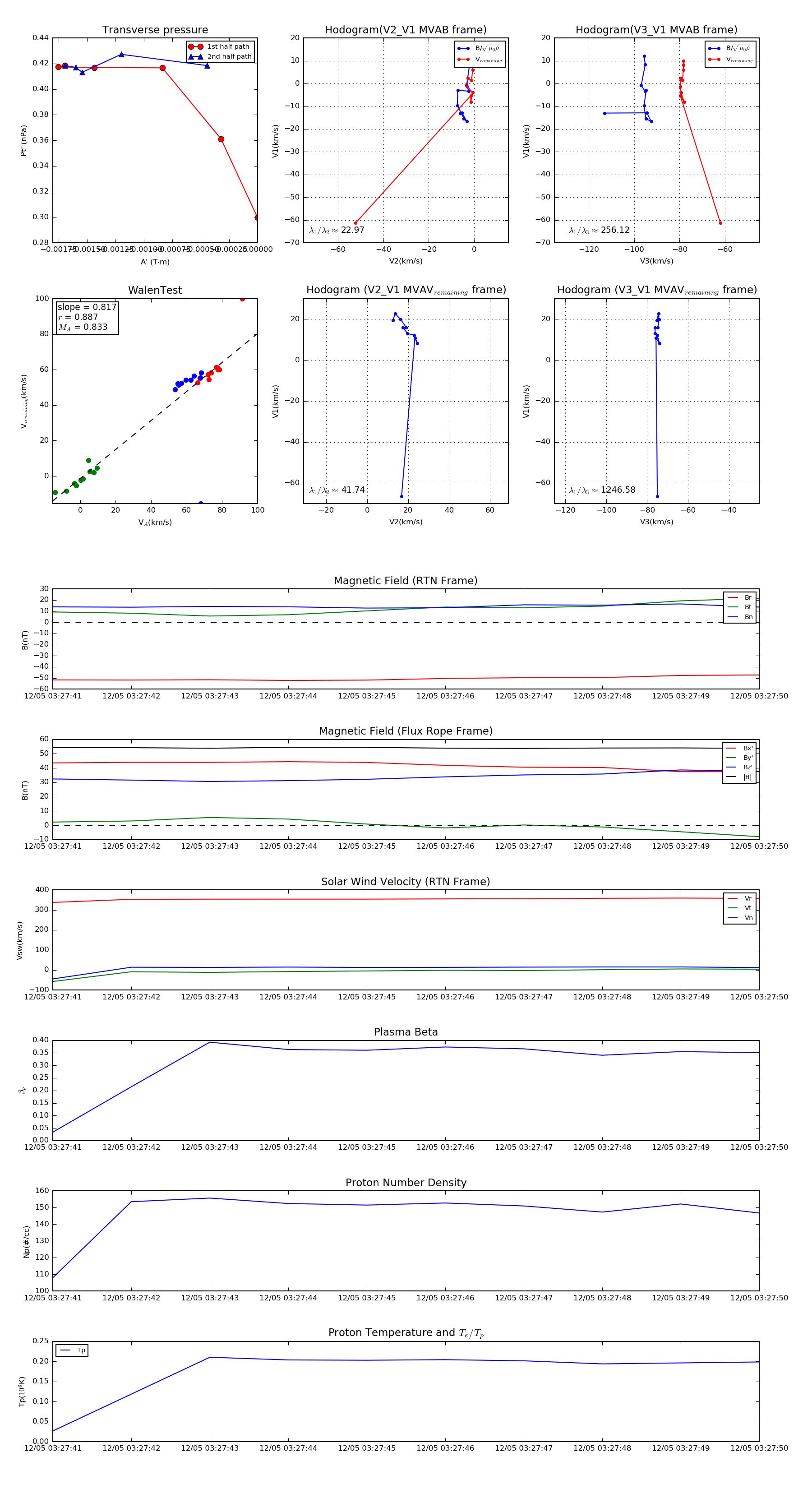
Task: Click the 'VA(km/s)' x-axis label on WalenTest
Action: [155, 523]
